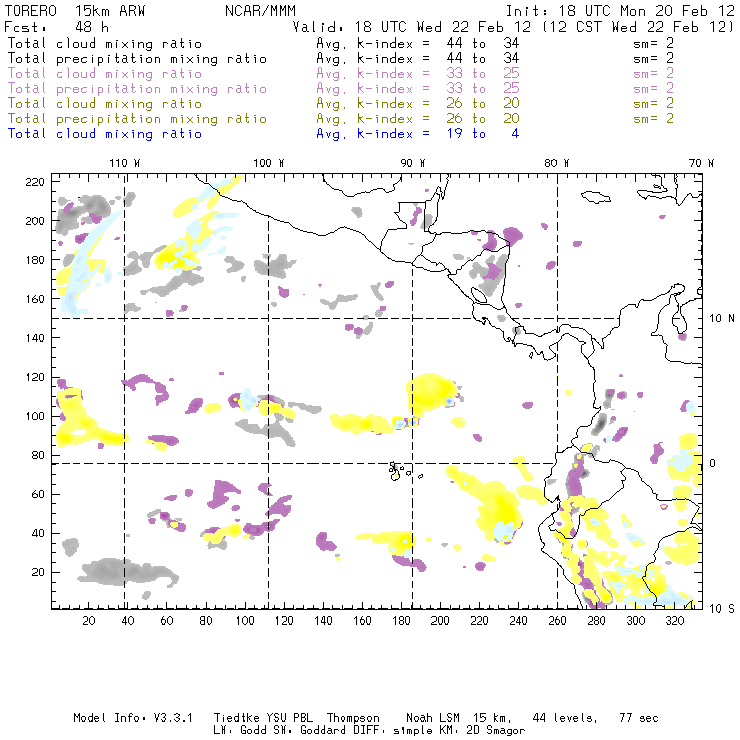This screenshot has height=740, width=740.
Task: Click the x-axis tick label '320'
Action: point(674,621)
